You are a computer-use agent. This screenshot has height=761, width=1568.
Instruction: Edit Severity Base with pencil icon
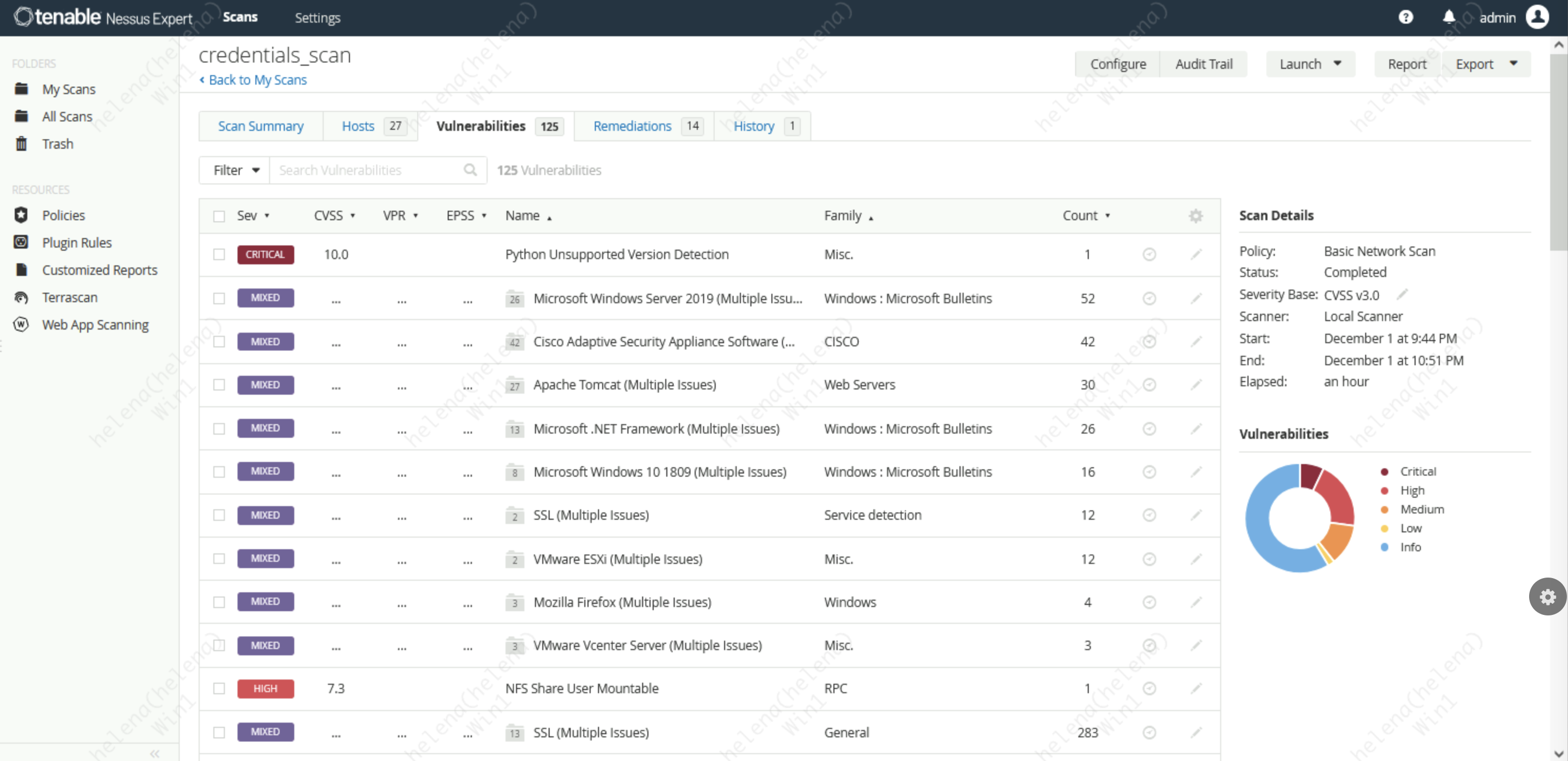tap(1402, 295)
